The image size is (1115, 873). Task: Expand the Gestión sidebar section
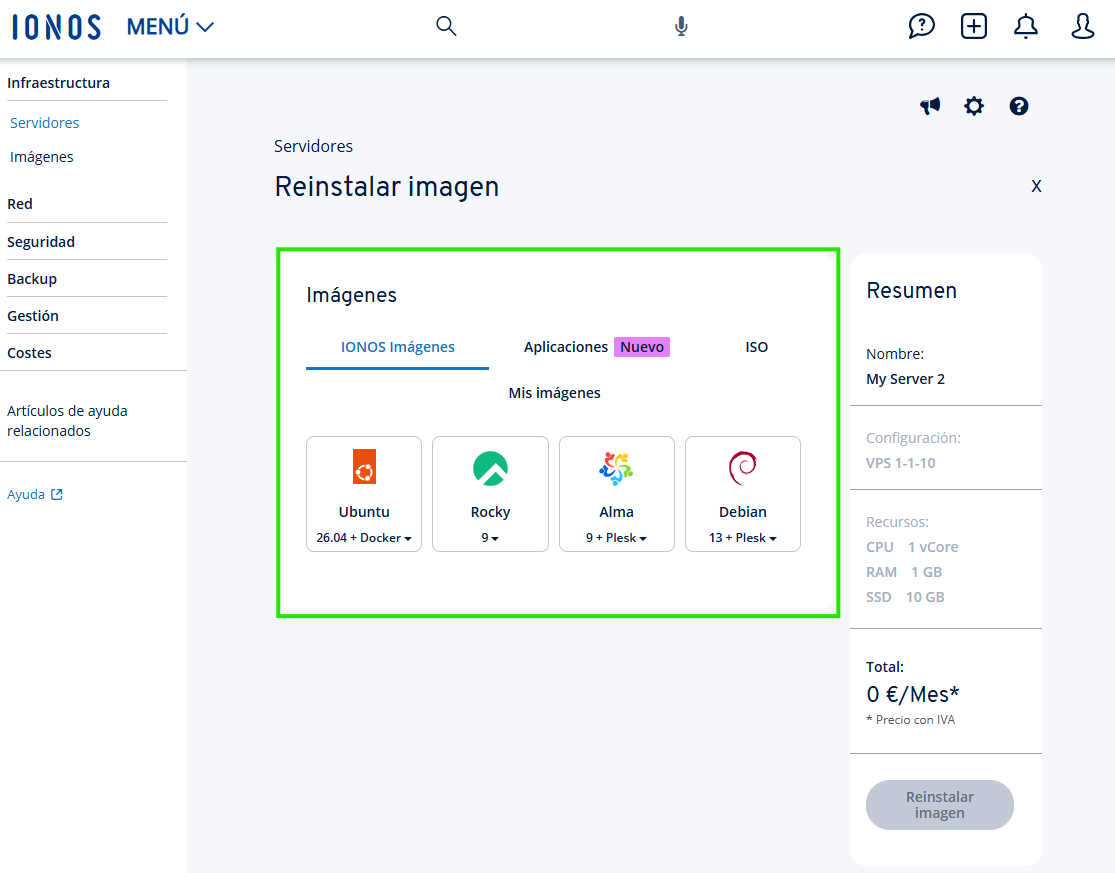point(33,316)
